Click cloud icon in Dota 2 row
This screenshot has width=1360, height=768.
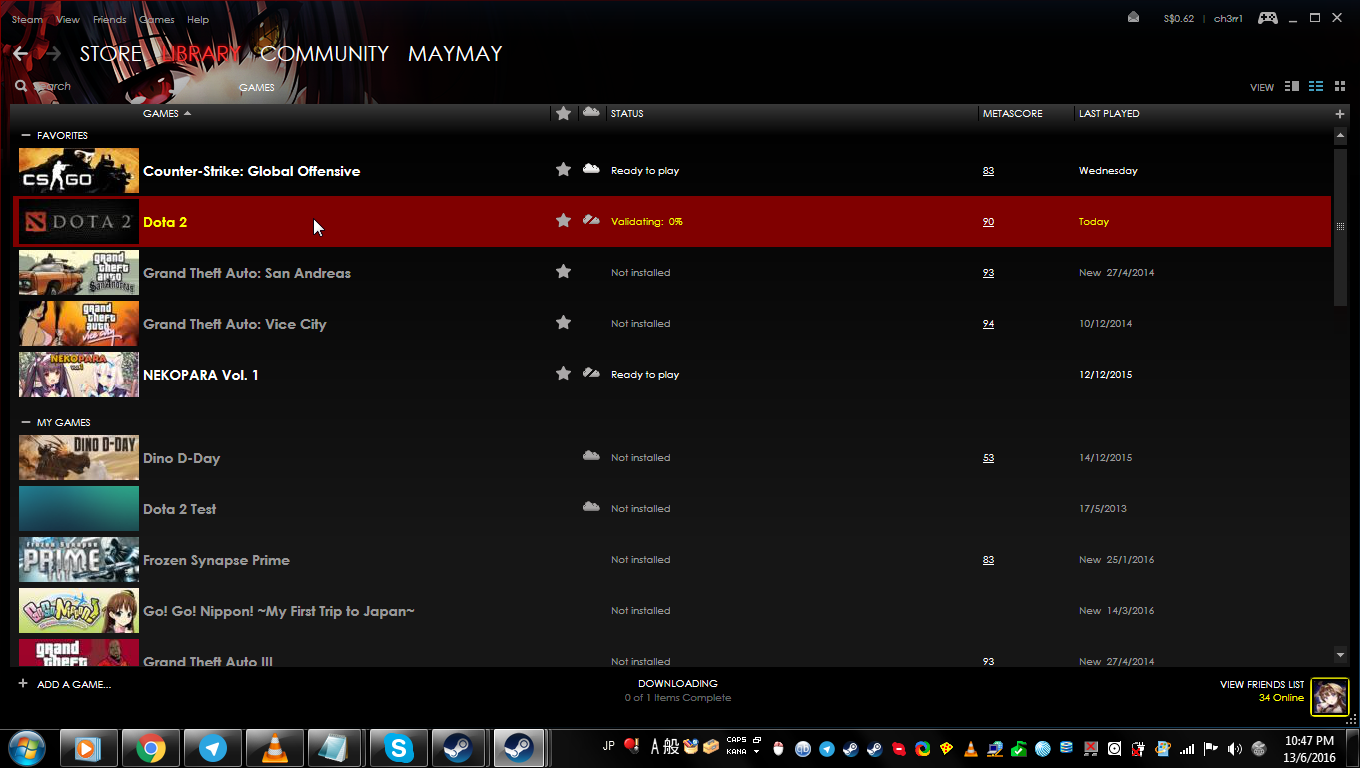coord(591,220)
